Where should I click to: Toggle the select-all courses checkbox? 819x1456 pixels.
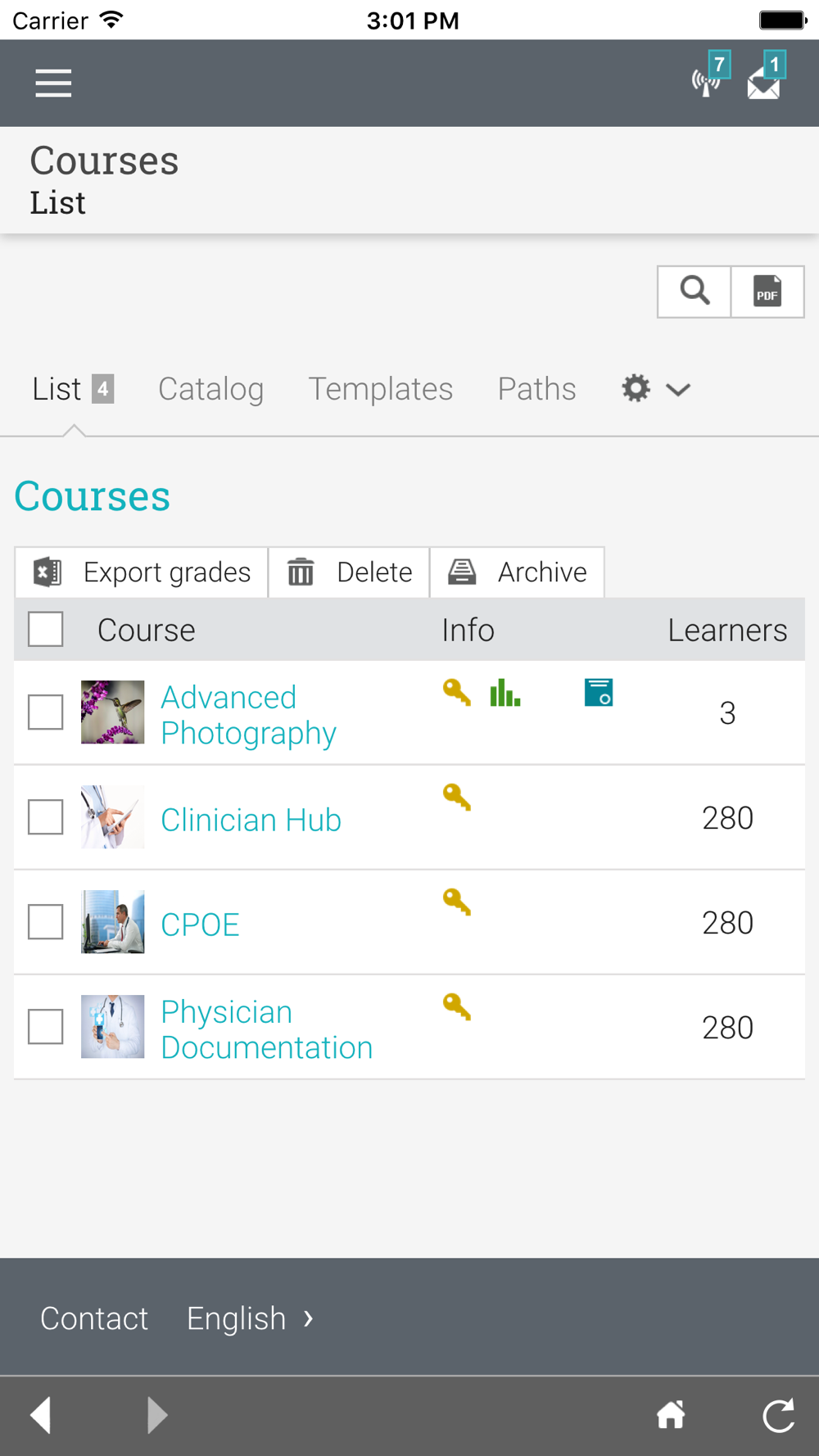pyautogui.click(x=46, y=629)
